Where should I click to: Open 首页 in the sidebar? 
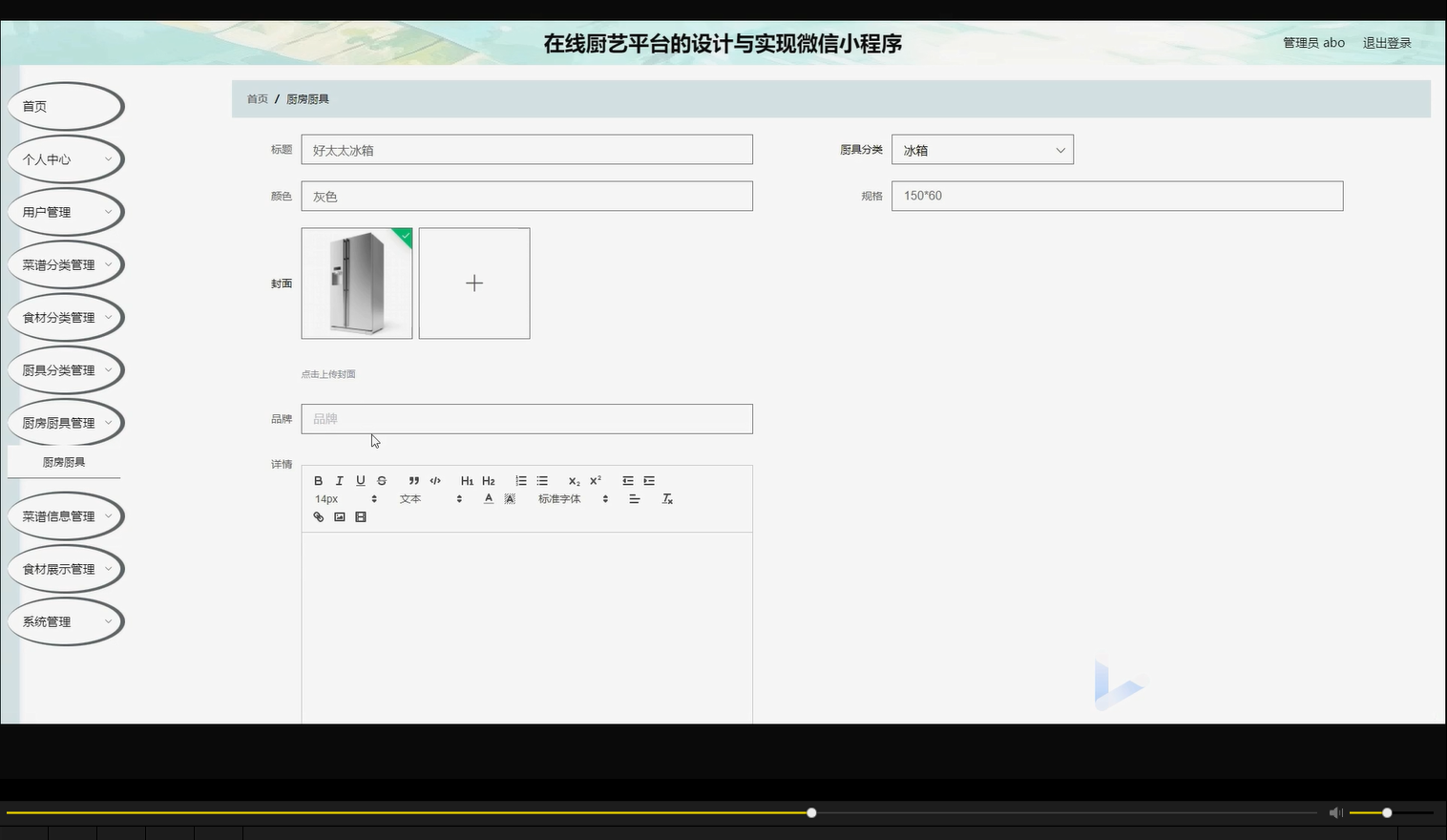tap(65, 106)
